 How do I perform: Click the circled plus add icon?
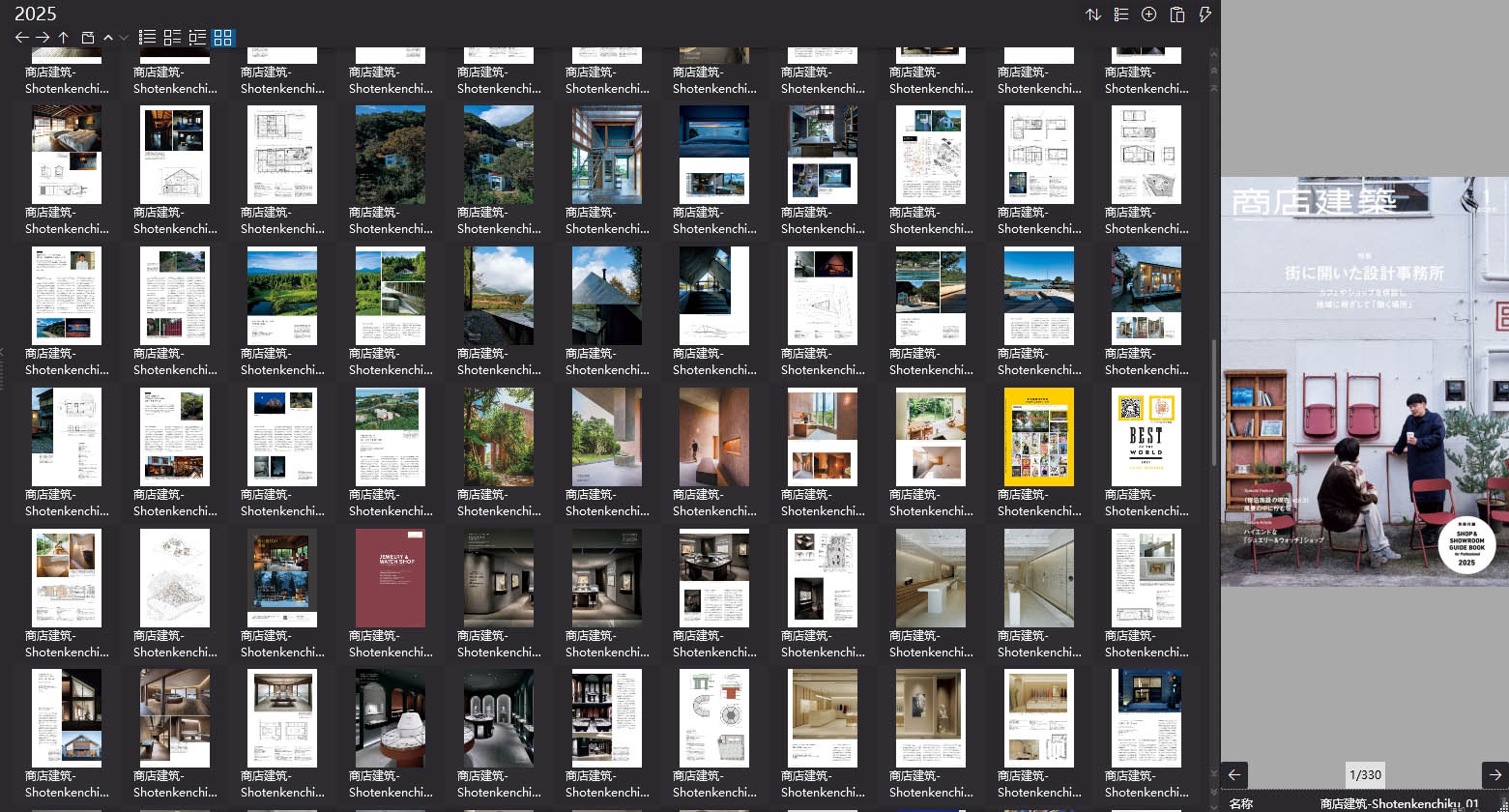click(1148, 14)
